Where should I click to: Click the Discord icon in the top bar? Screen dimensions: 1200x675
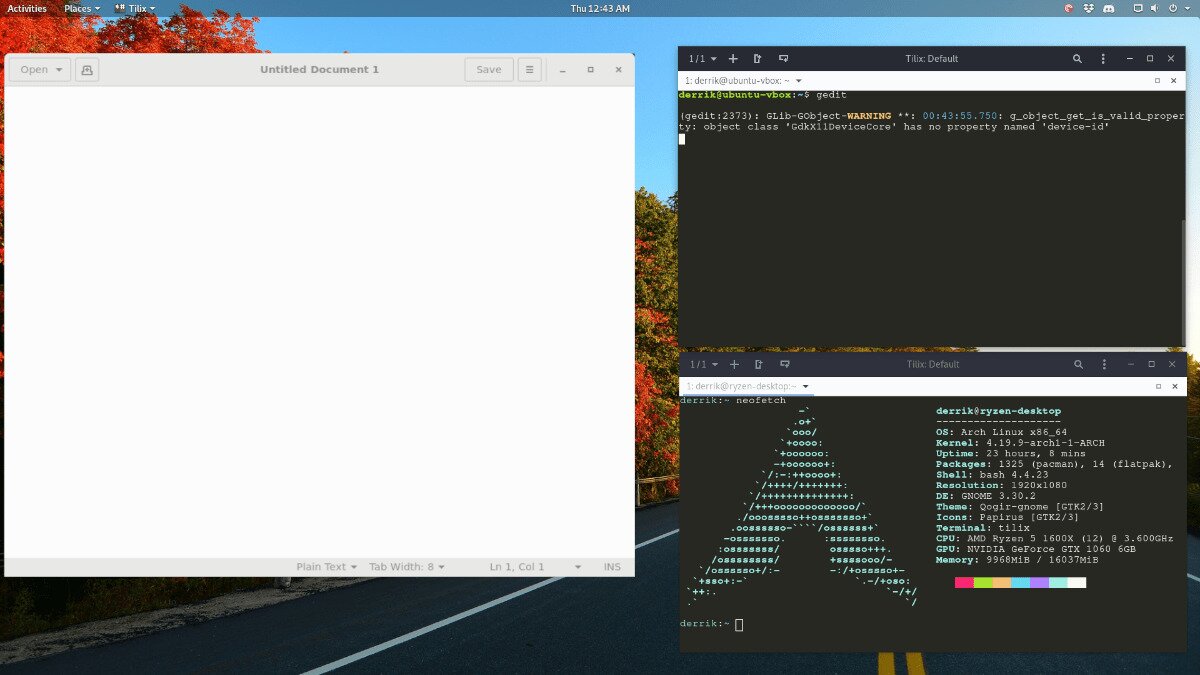click(1108, 8)
